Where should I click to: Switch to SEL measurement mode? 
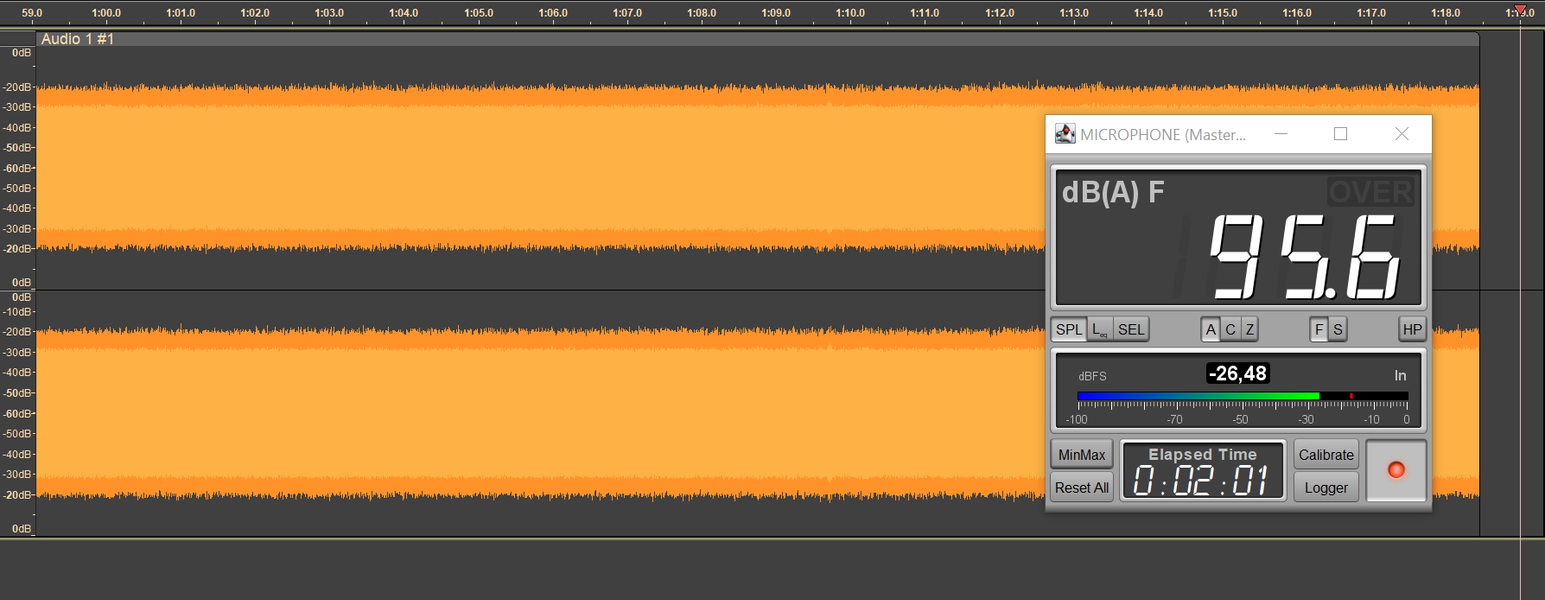1131,329
